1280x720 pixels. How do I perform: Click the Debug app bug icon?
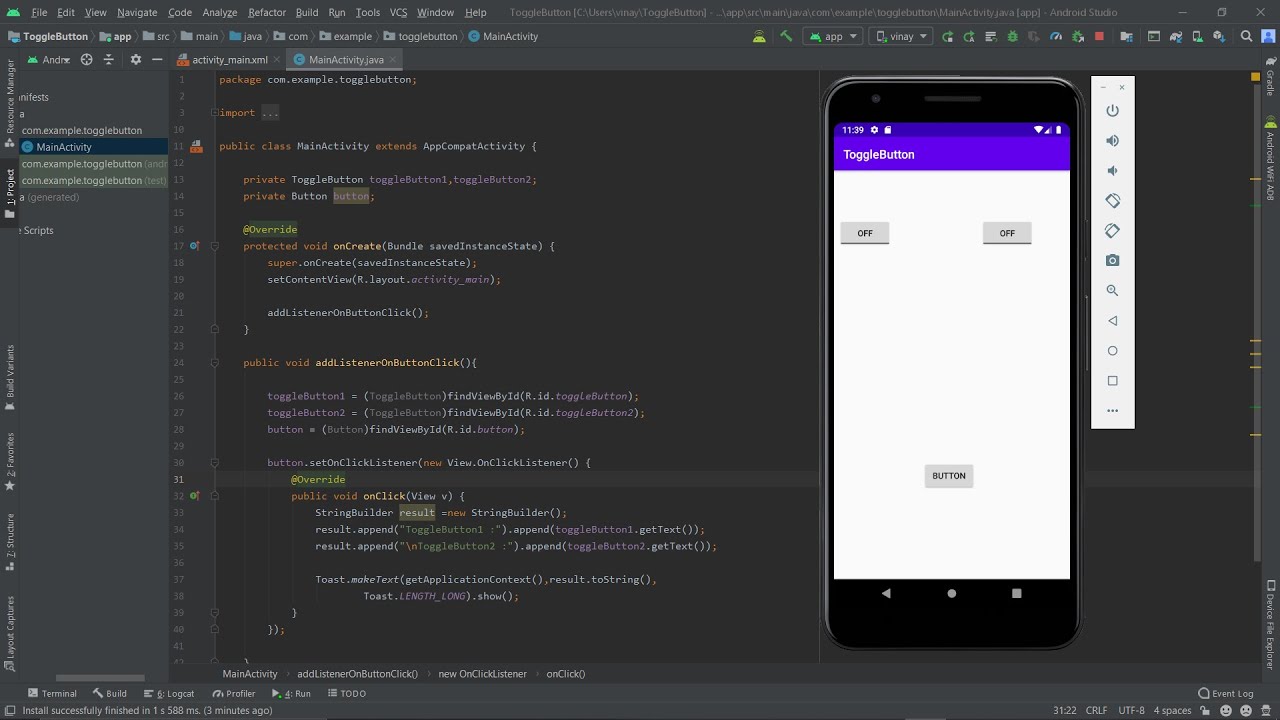tap(1012, 36)
